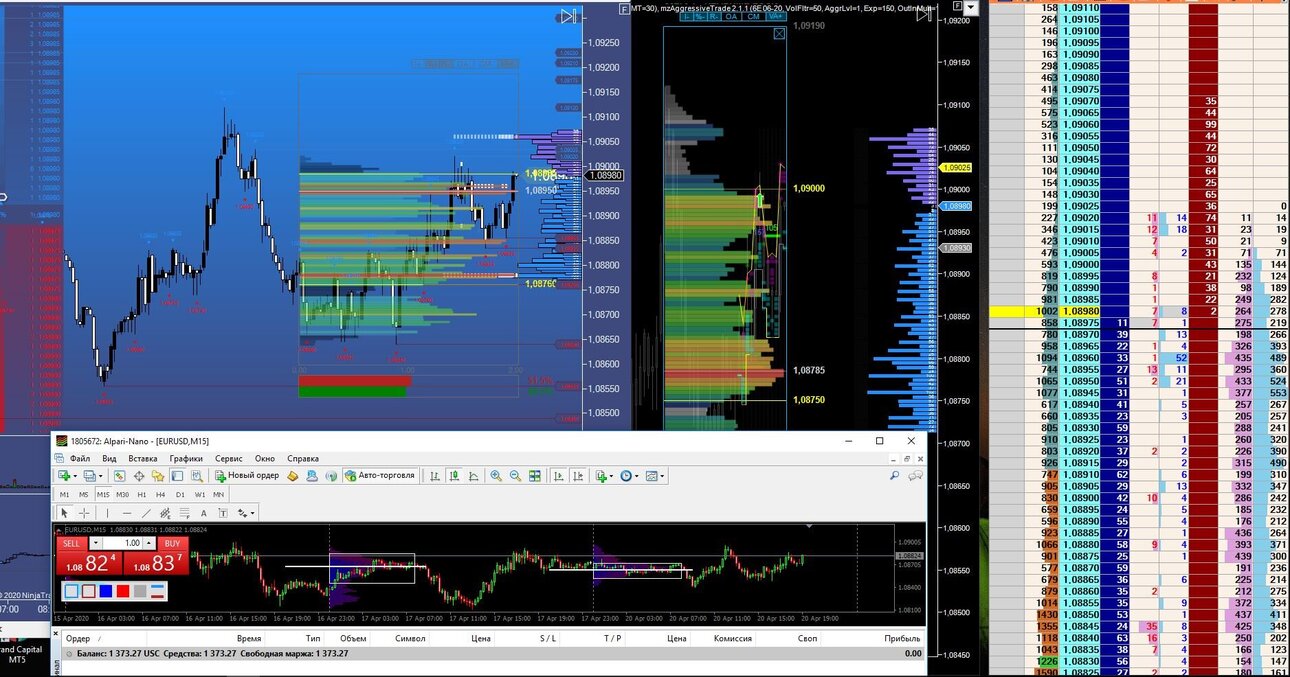Pick the gray color swatch
This screenshot has width=1290, height=677.
click(140, 591)
